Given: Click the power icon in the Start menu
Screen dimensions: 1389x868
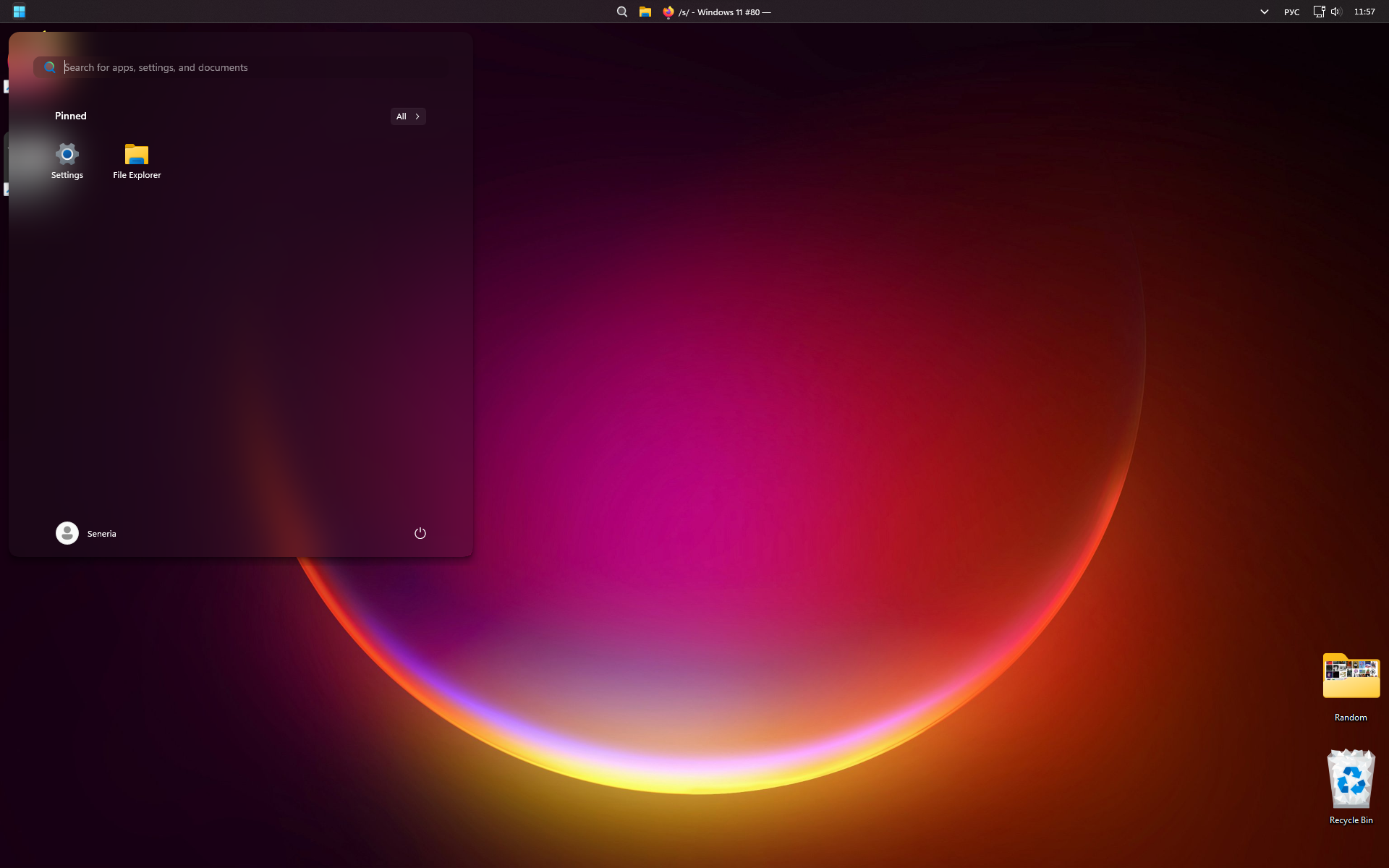Looking at the screenshot, I should point(420,533).
